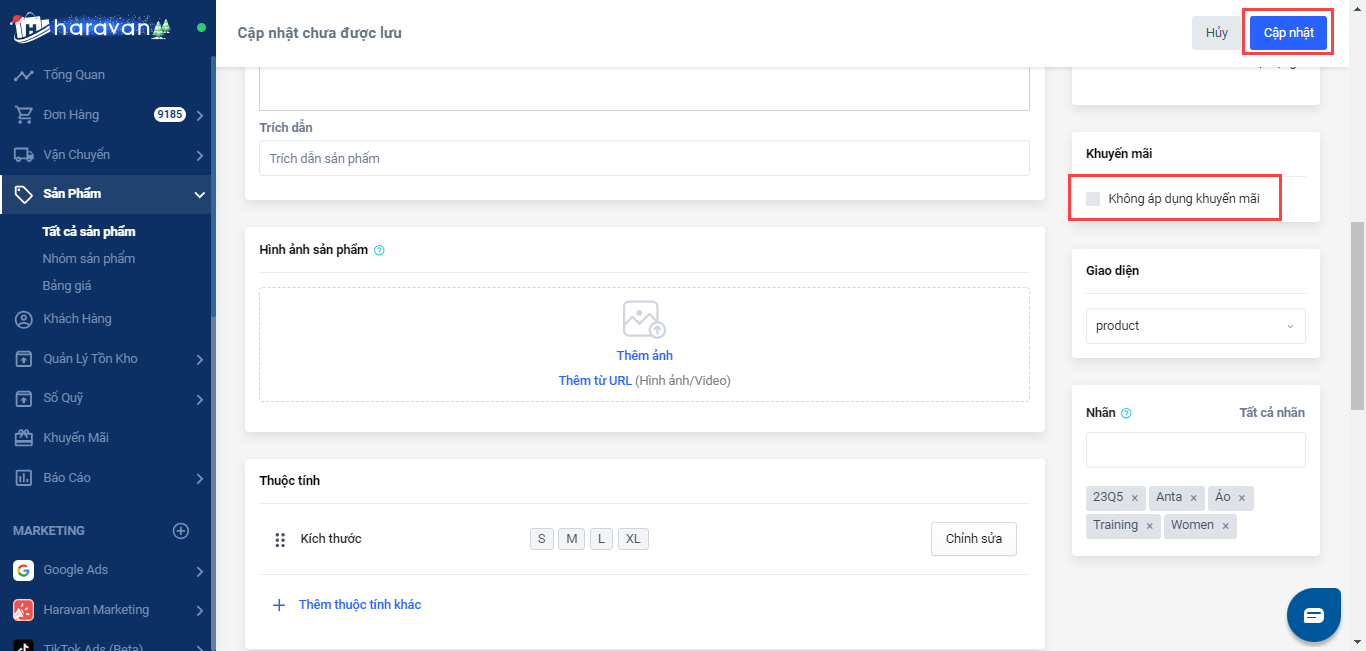The height and width of the screenshot is (651, 1366).
Task: Click the Sổ Quỹ icon
Action: tap(23, 398)
